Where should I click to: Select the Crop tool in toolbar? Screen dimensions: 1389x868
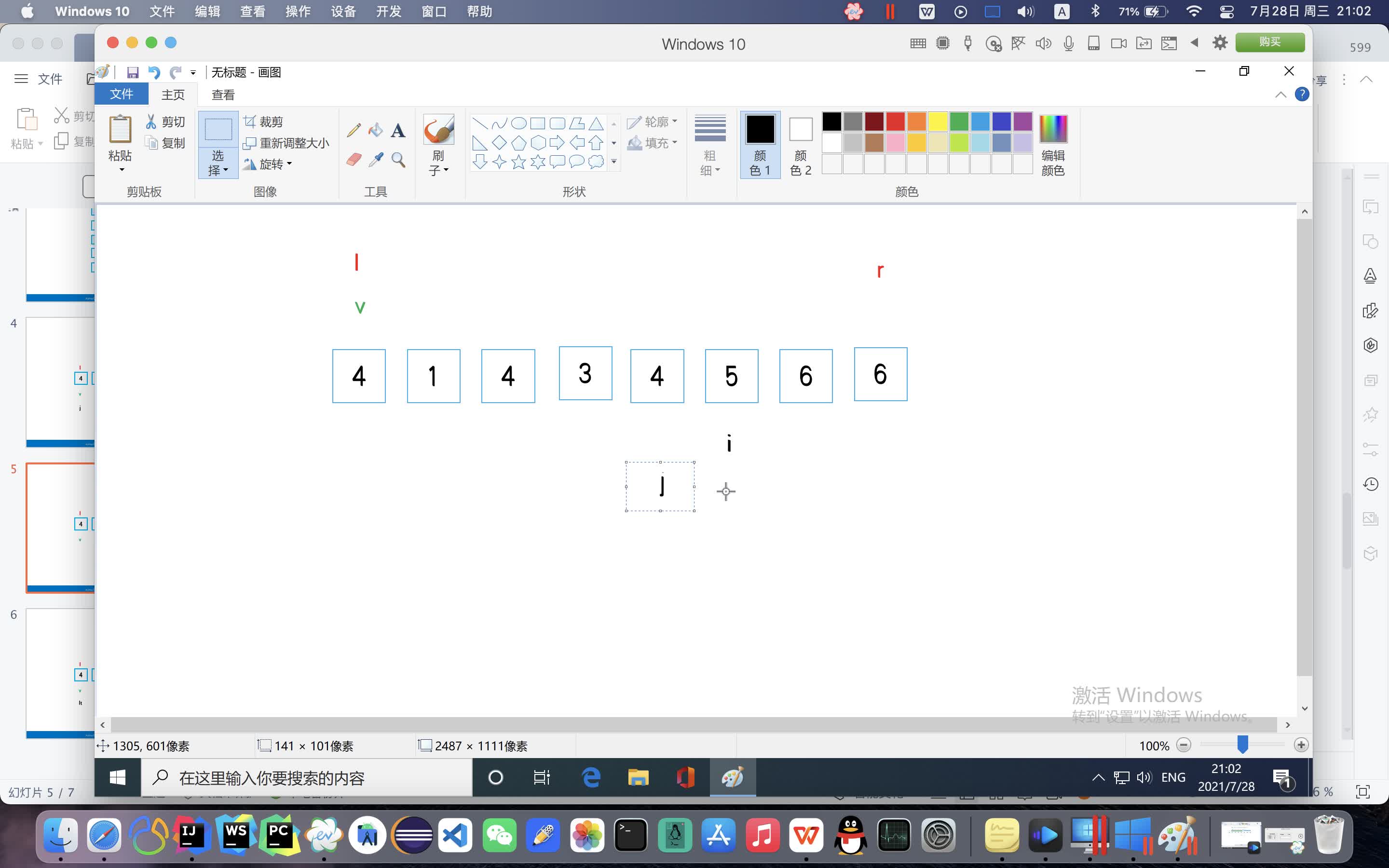click(x=265, y=120)
